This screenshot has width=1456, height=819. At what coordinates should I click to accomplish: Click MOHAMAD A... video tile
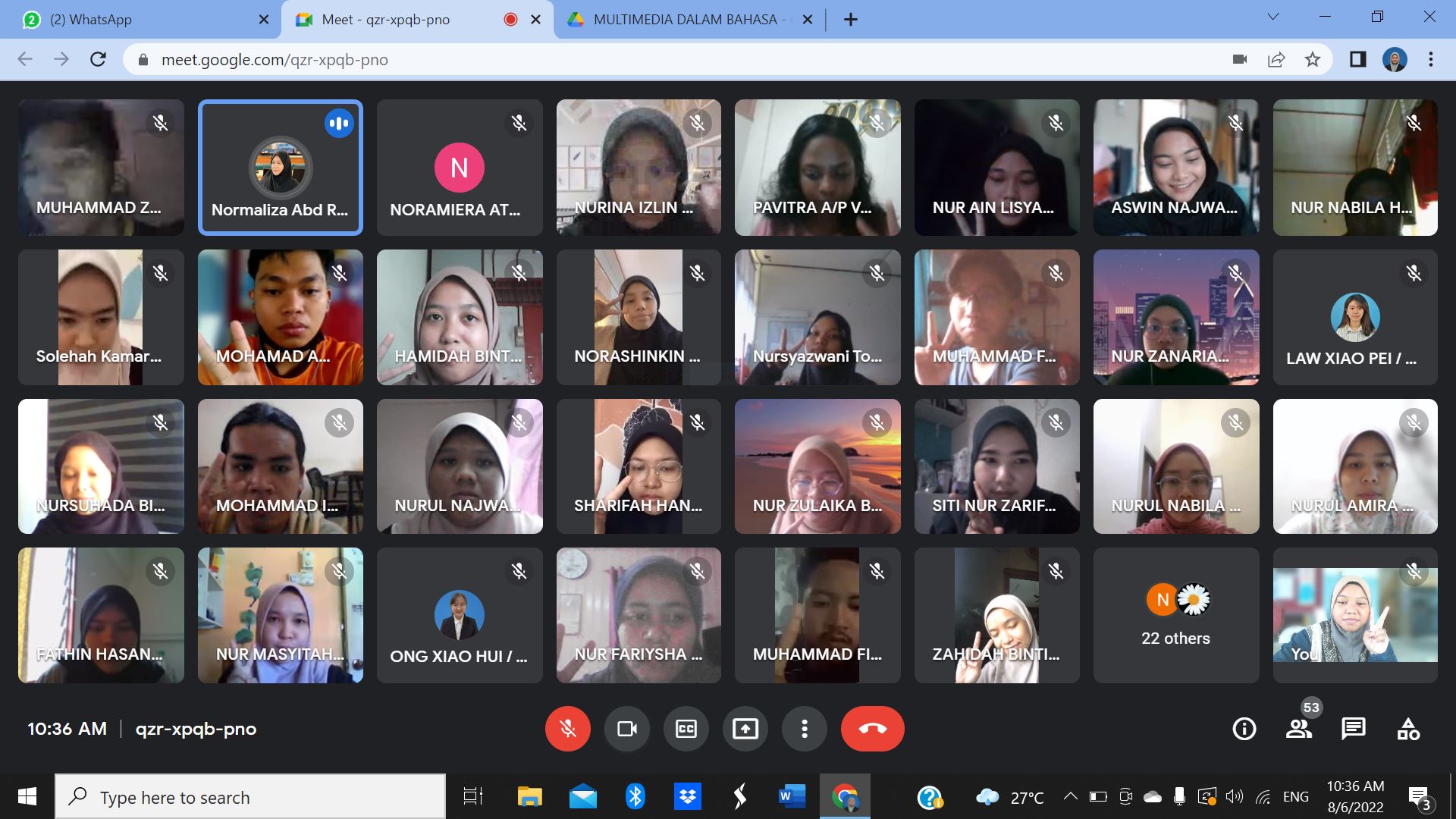point(281,317)
